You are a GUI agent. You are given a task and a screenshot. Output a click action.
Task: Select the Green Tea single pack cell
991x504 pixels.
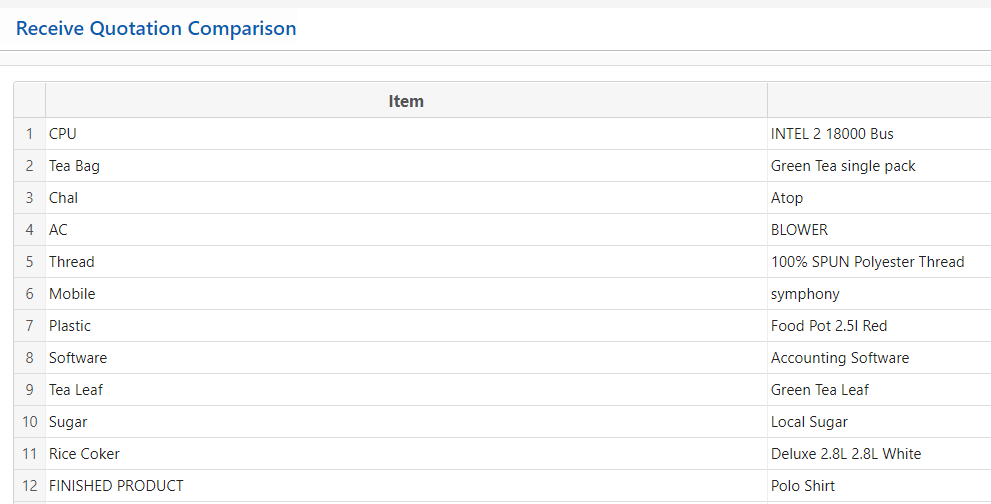[x=879, y=166]
